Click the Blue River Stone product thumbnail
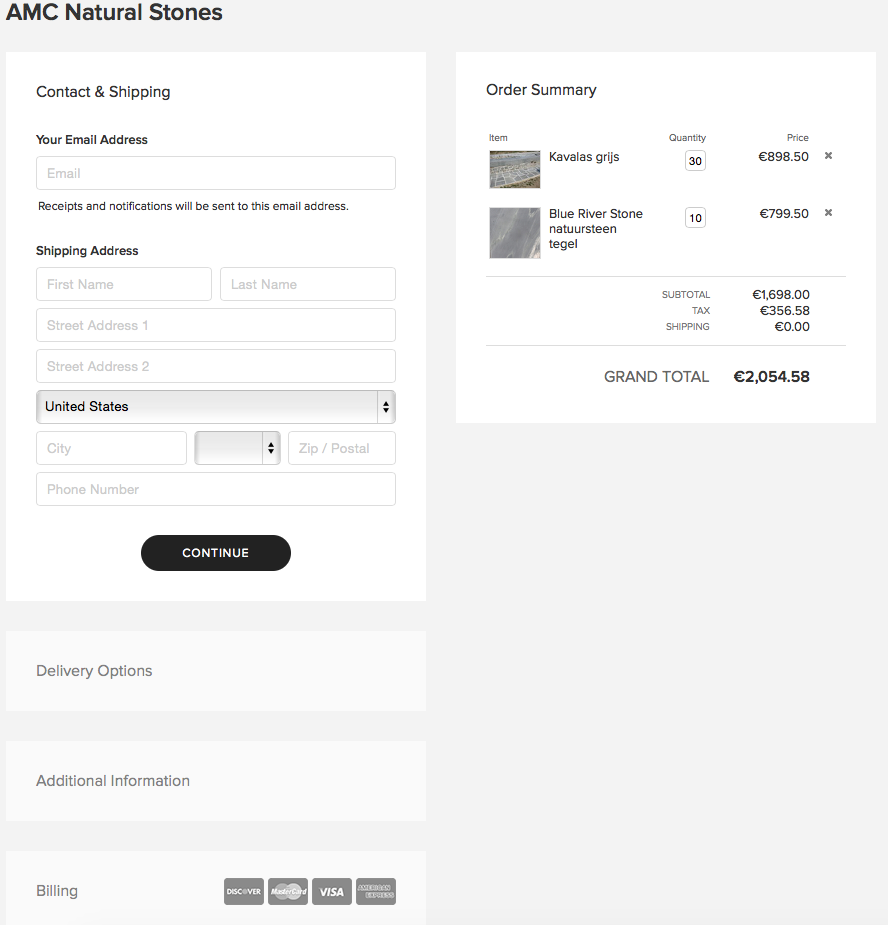 (x=515, y=233)
